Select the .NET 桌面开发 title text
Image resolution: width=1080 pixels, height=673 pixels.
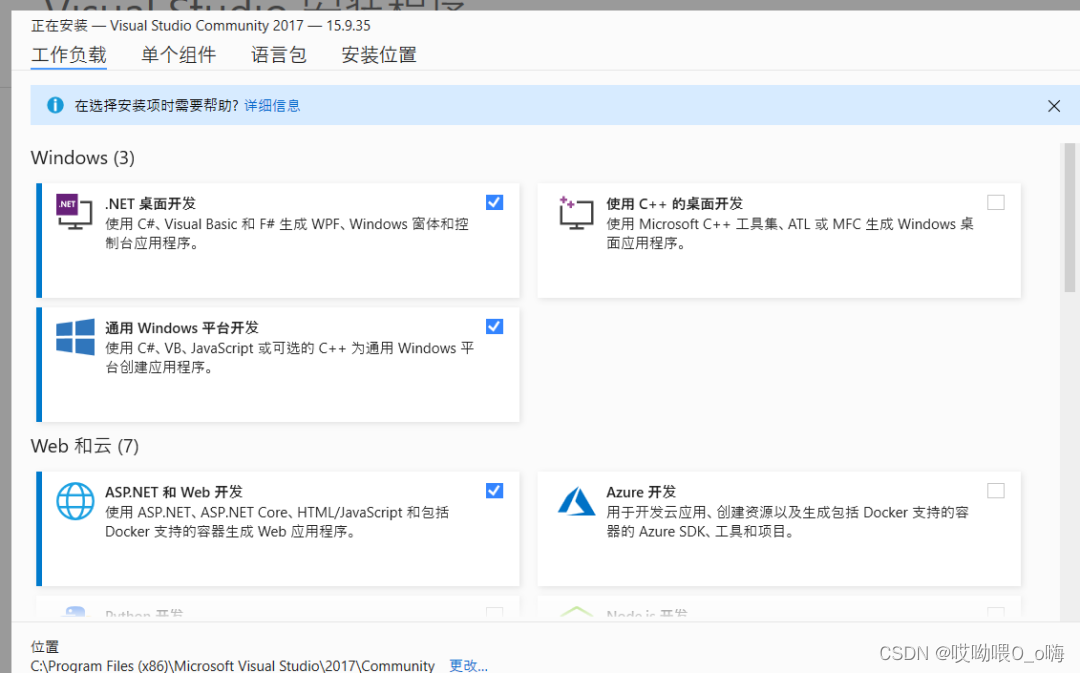coord(150,204)
